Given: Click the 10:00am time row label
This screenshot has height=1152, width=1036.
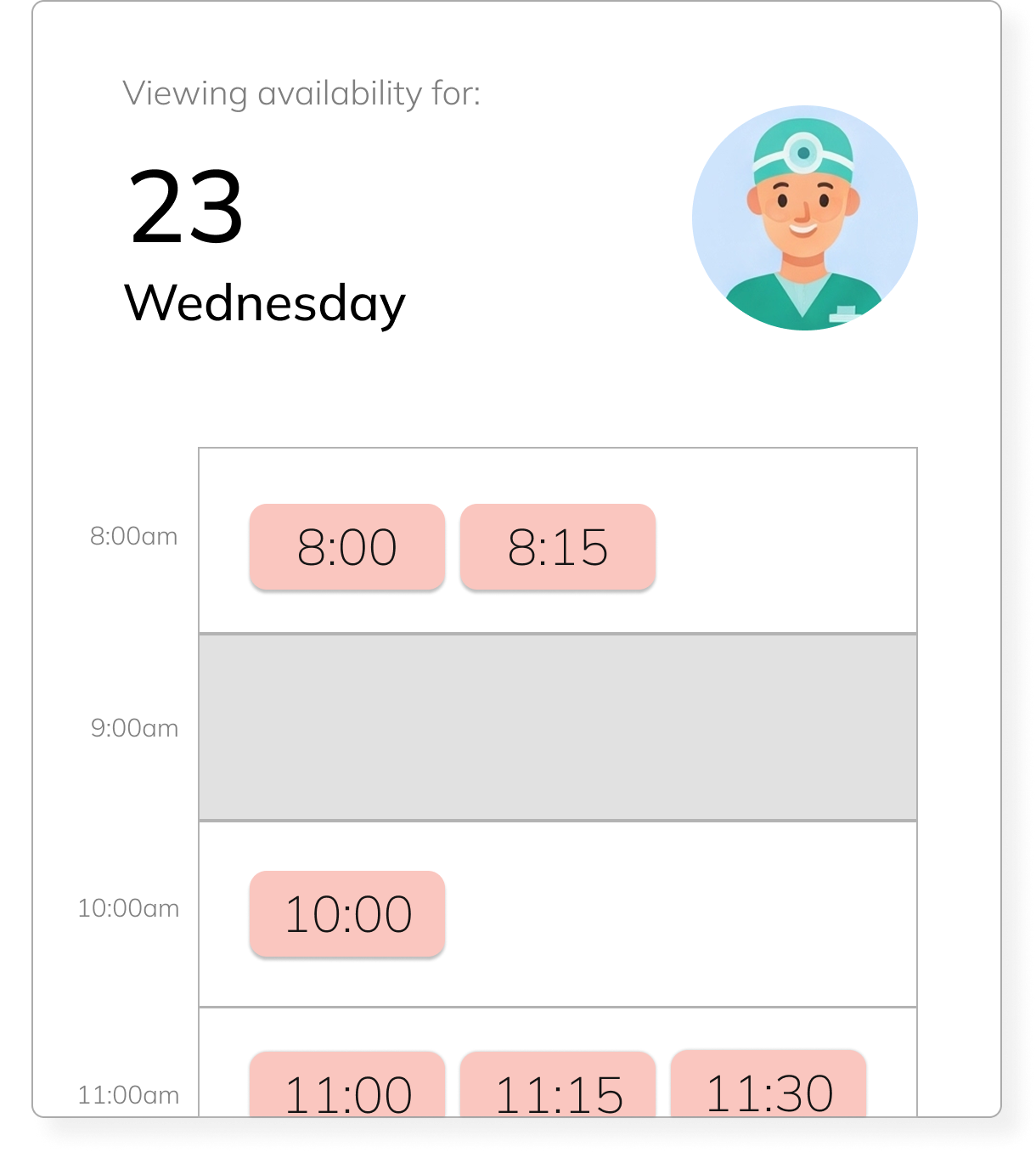Looking at the screenshot, I should [x=127, y=907].
